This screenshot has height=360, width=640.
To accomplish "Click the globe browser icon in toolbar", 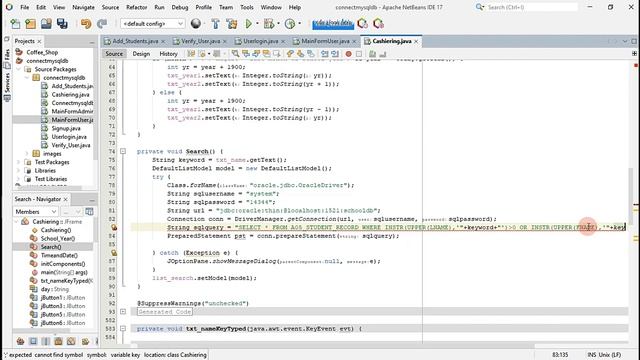I will (196, 24).
